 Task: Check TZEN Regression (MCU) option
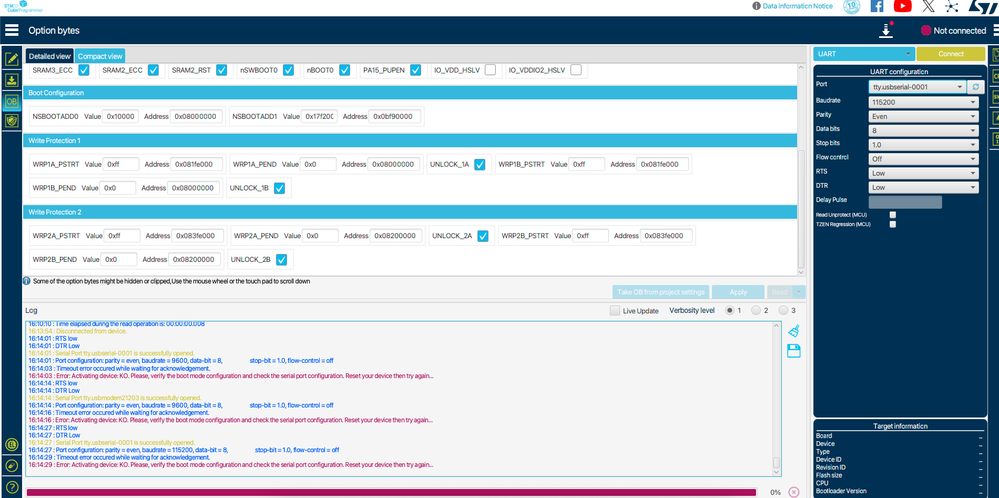click(893, 224)
